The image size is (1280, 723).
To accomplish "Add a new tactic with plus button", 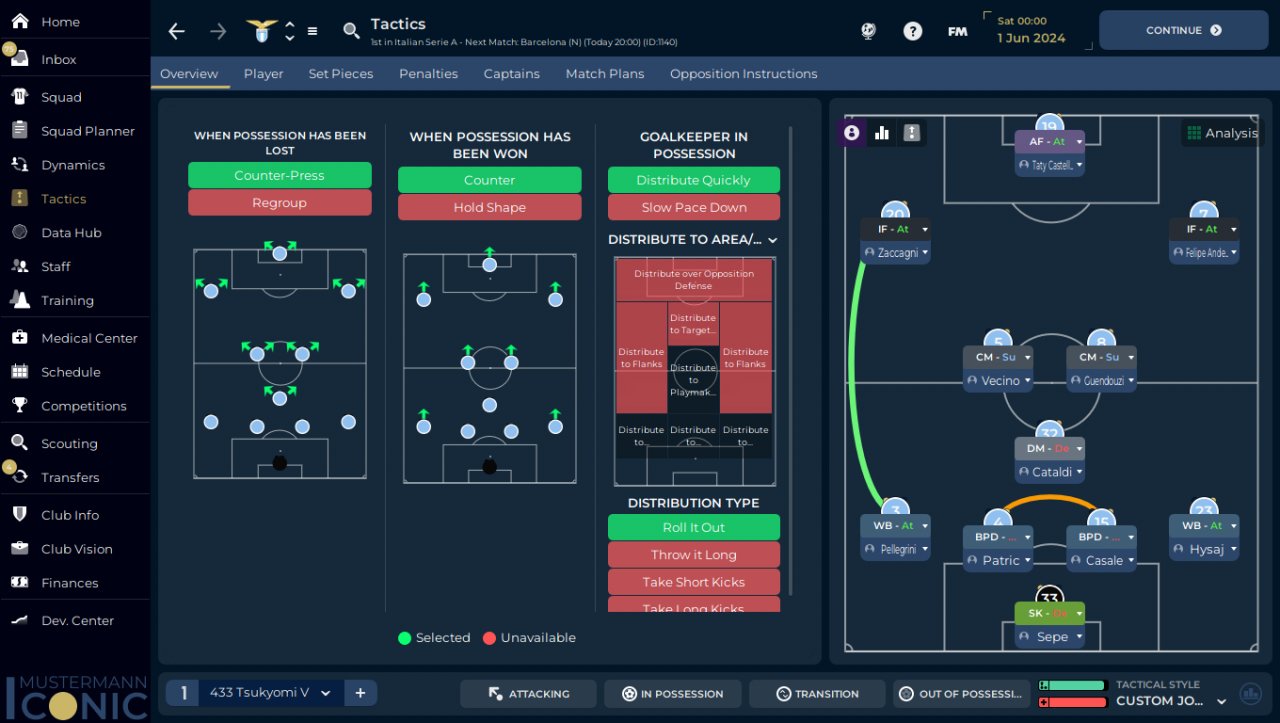I will [x=360, y=693].
